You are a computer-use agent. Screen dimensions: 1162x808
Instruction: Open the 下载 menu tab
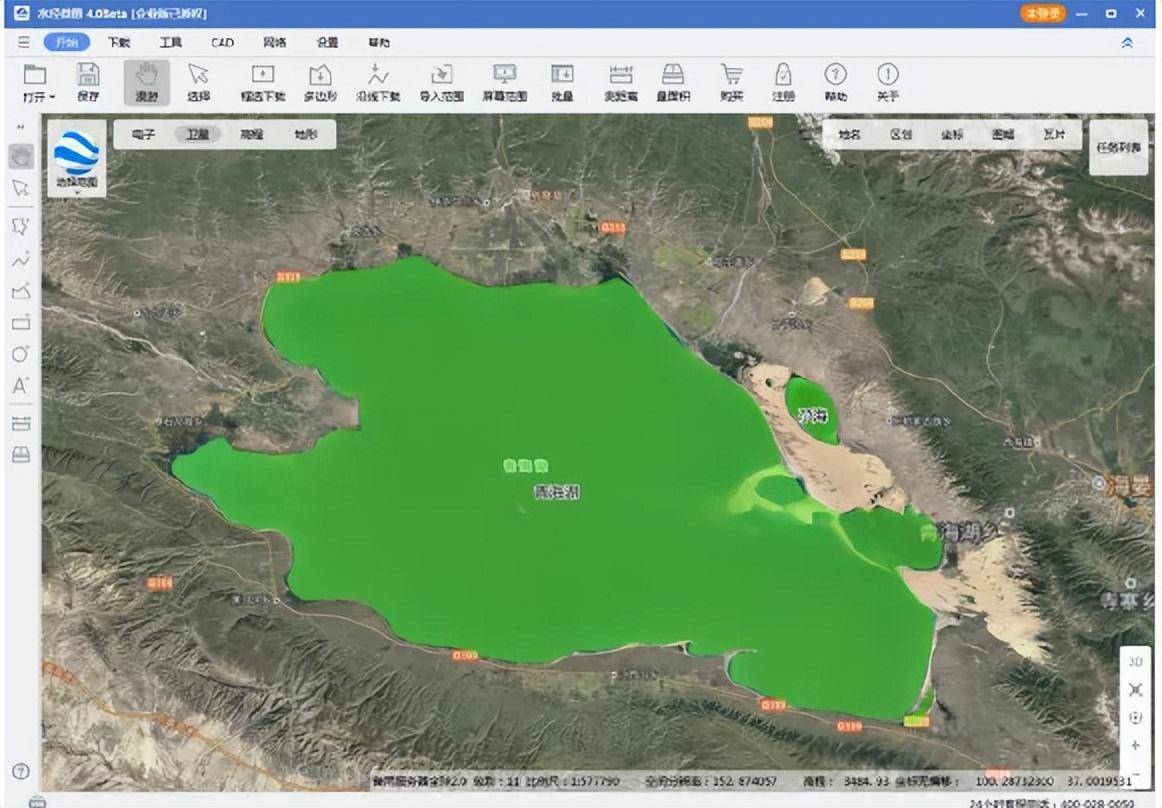pos(119,43)
